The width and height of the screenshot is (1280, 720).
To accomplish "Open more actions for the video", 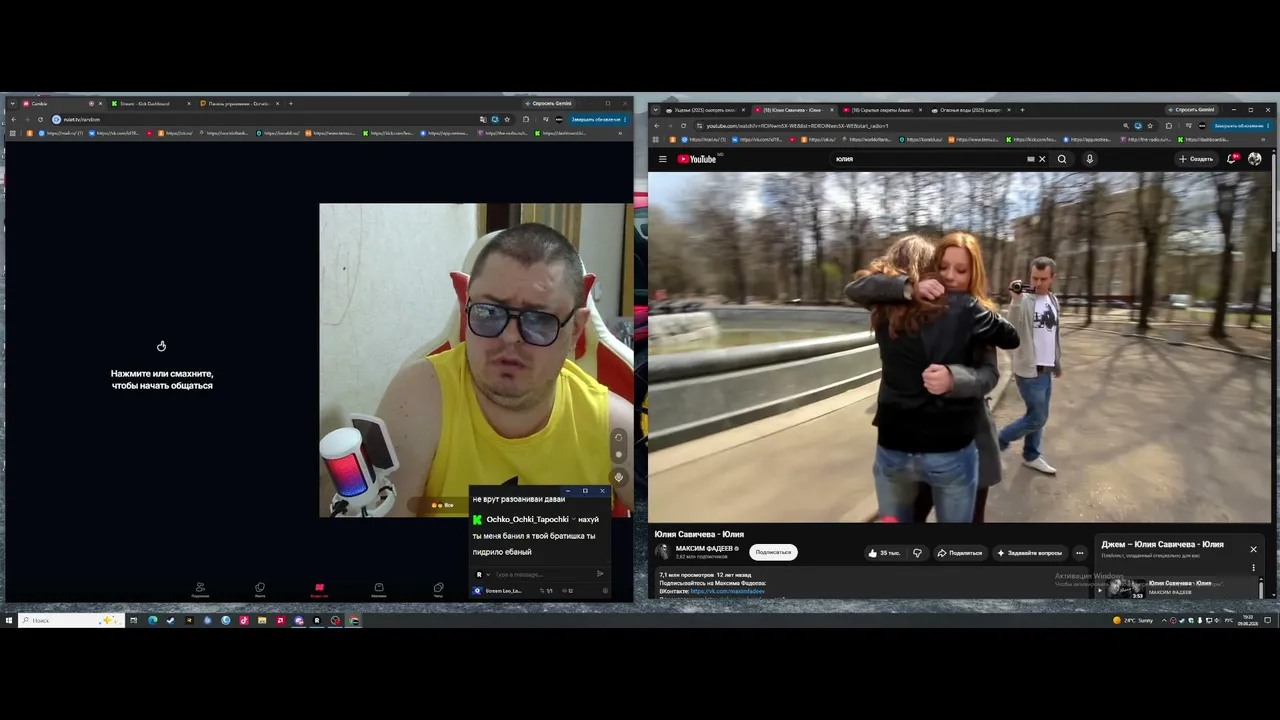I will 1079,553.
